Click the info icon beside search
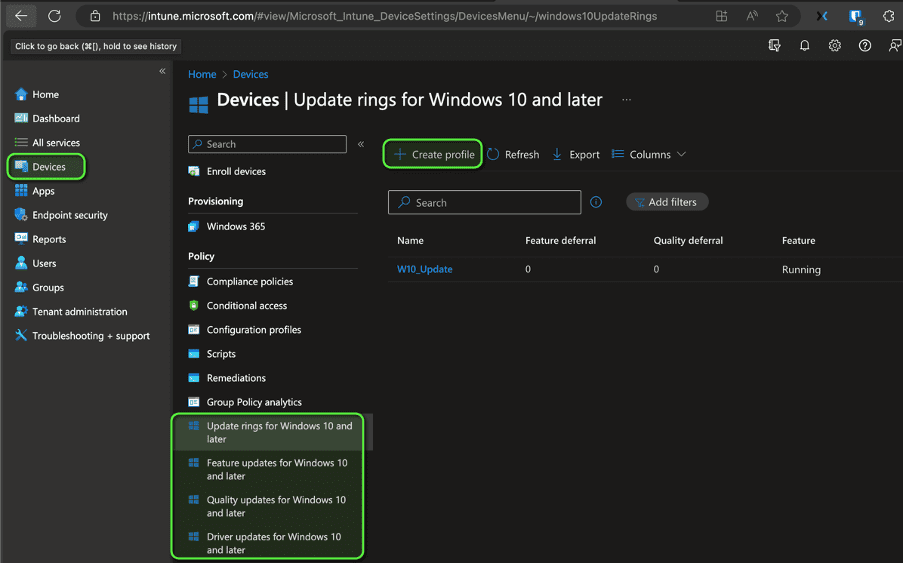904x564 pixels. (596, 202)
